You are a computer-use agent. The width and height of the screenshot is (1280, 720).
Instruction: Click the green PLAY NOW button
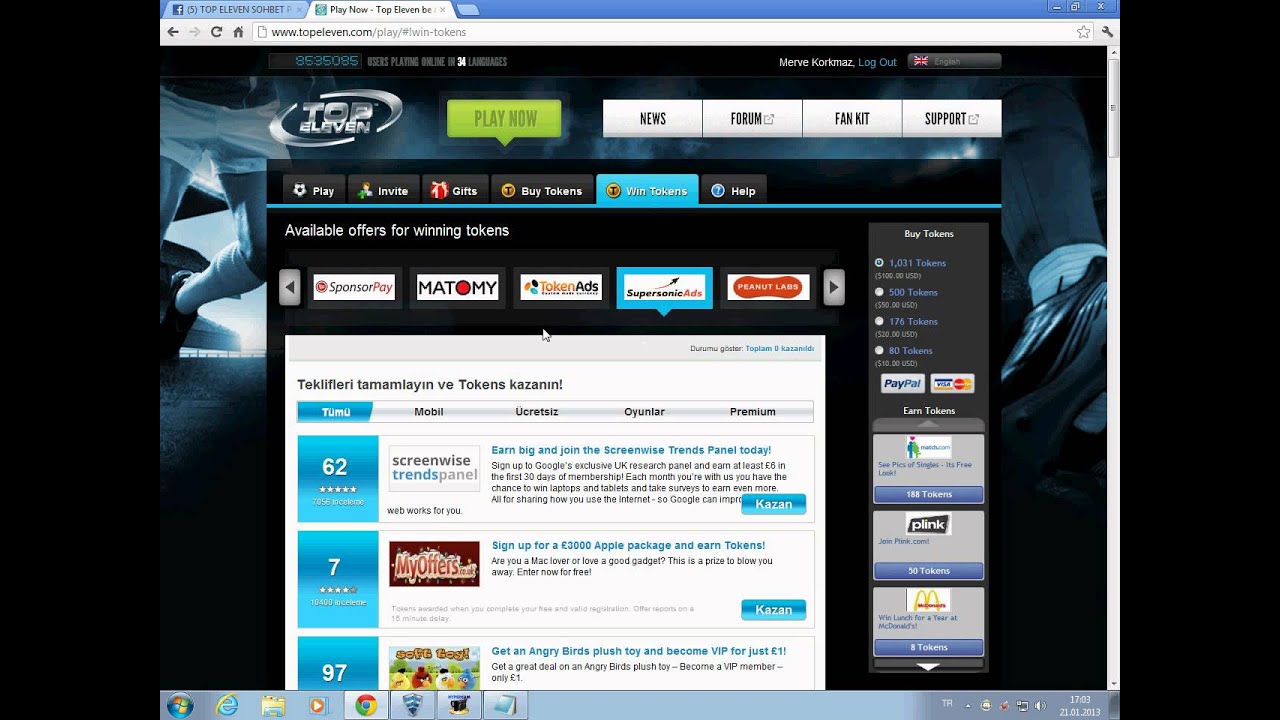[504, 118]
